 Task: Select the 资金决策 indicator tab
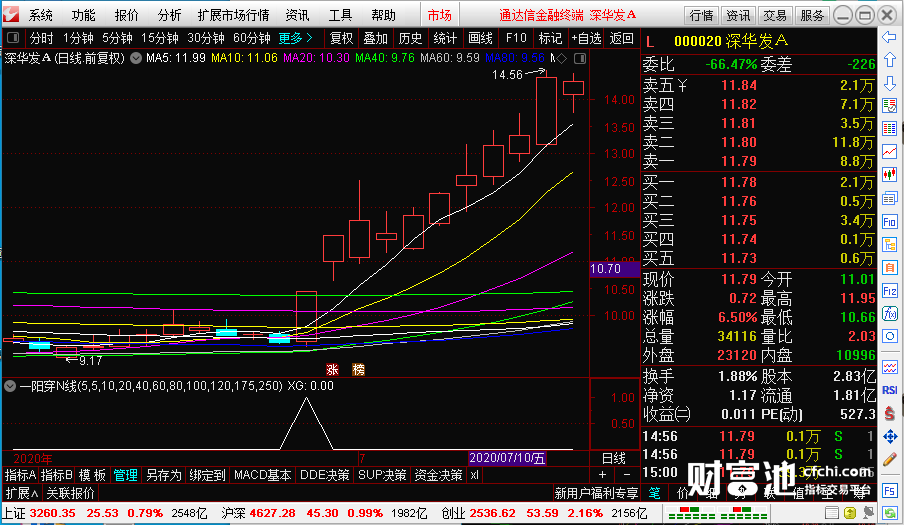[x=438, y=475]
